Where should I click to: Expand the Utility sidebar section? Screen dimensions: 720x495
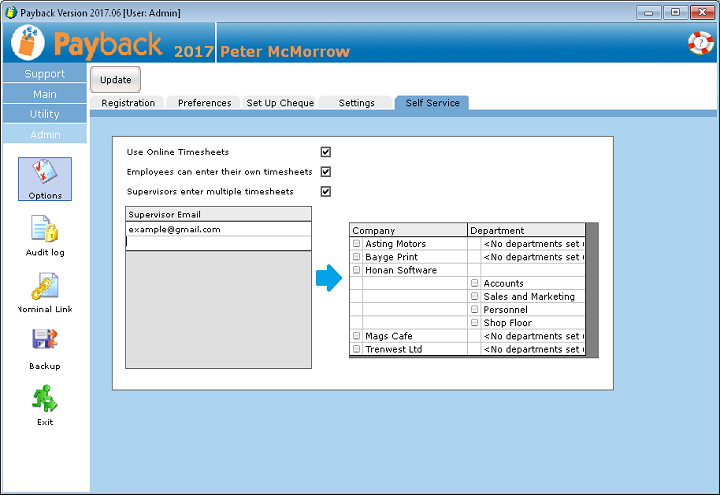coord(45,114)
